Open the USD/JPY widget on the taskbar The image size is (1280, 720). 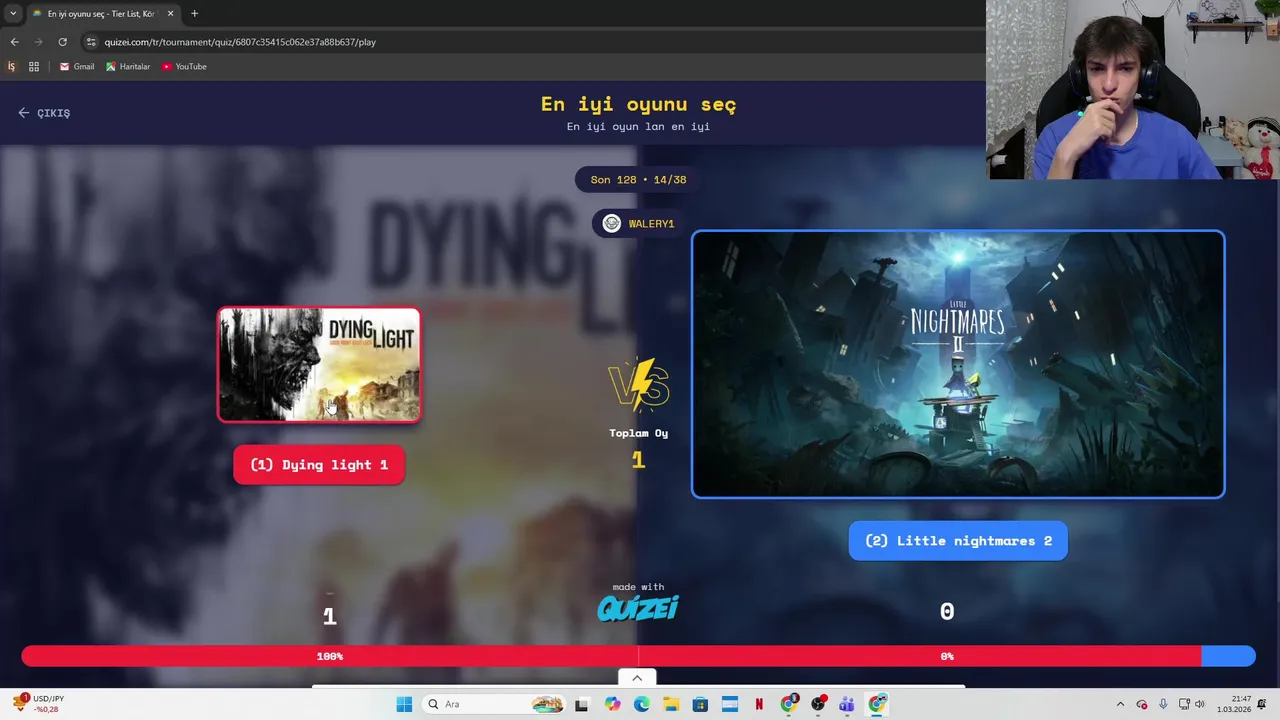click(x=40, y=704)
